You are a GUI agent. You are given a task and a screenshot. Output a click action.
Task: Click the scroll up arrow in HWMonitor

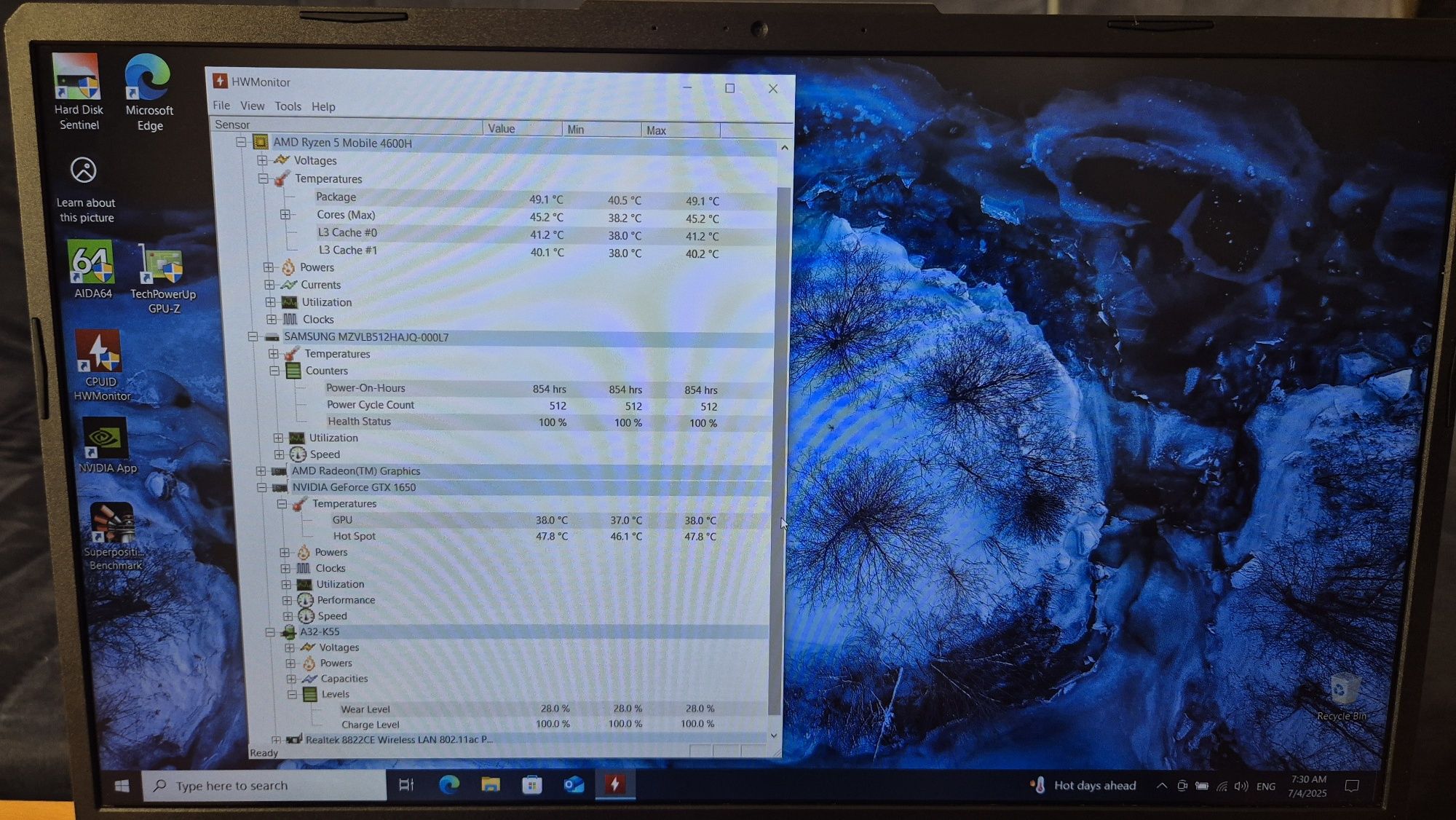(784, 147)
